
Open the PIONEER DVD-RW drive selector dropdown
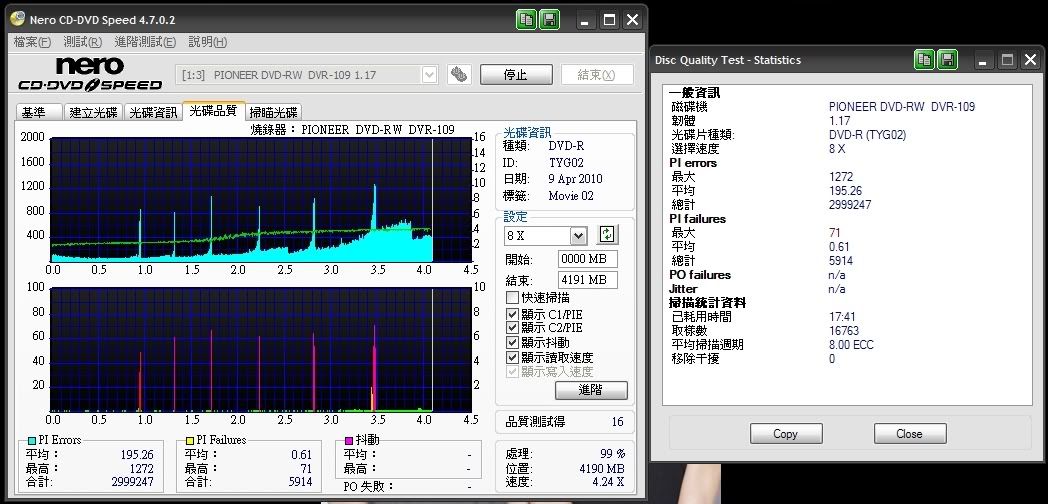(x=430, y=75)
